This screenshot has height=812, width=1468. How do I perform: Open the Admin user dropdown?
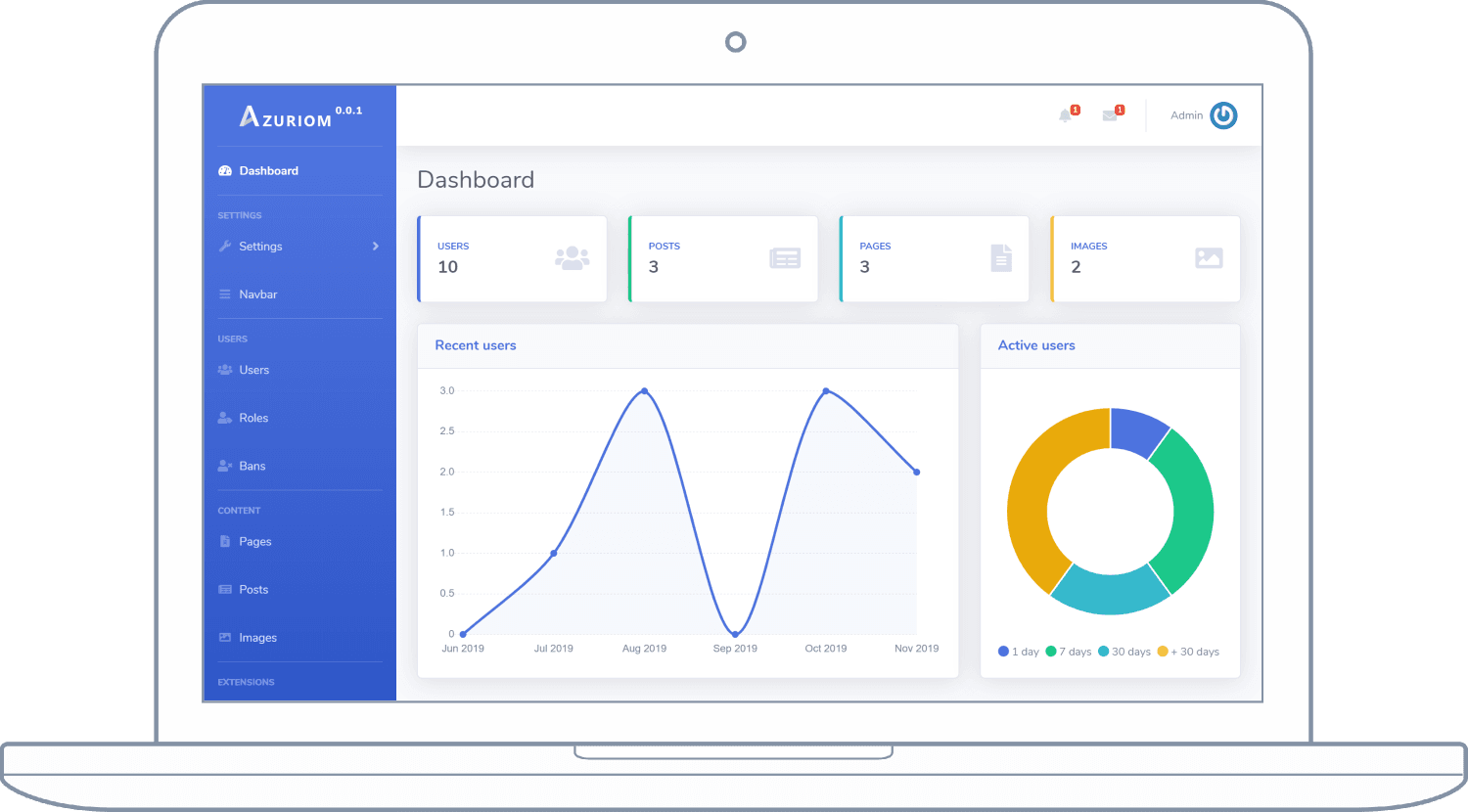[1203, 115]
